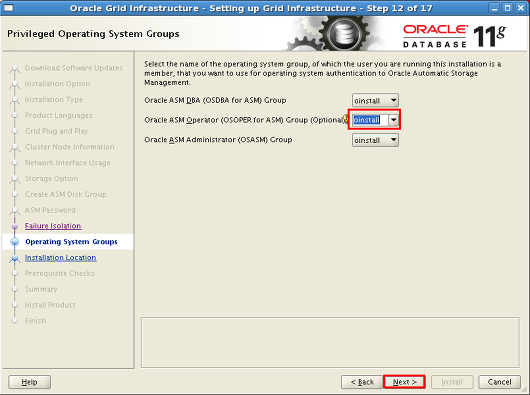
Task: Jump to the Failure Isolation step link
Action: [53, 226]
